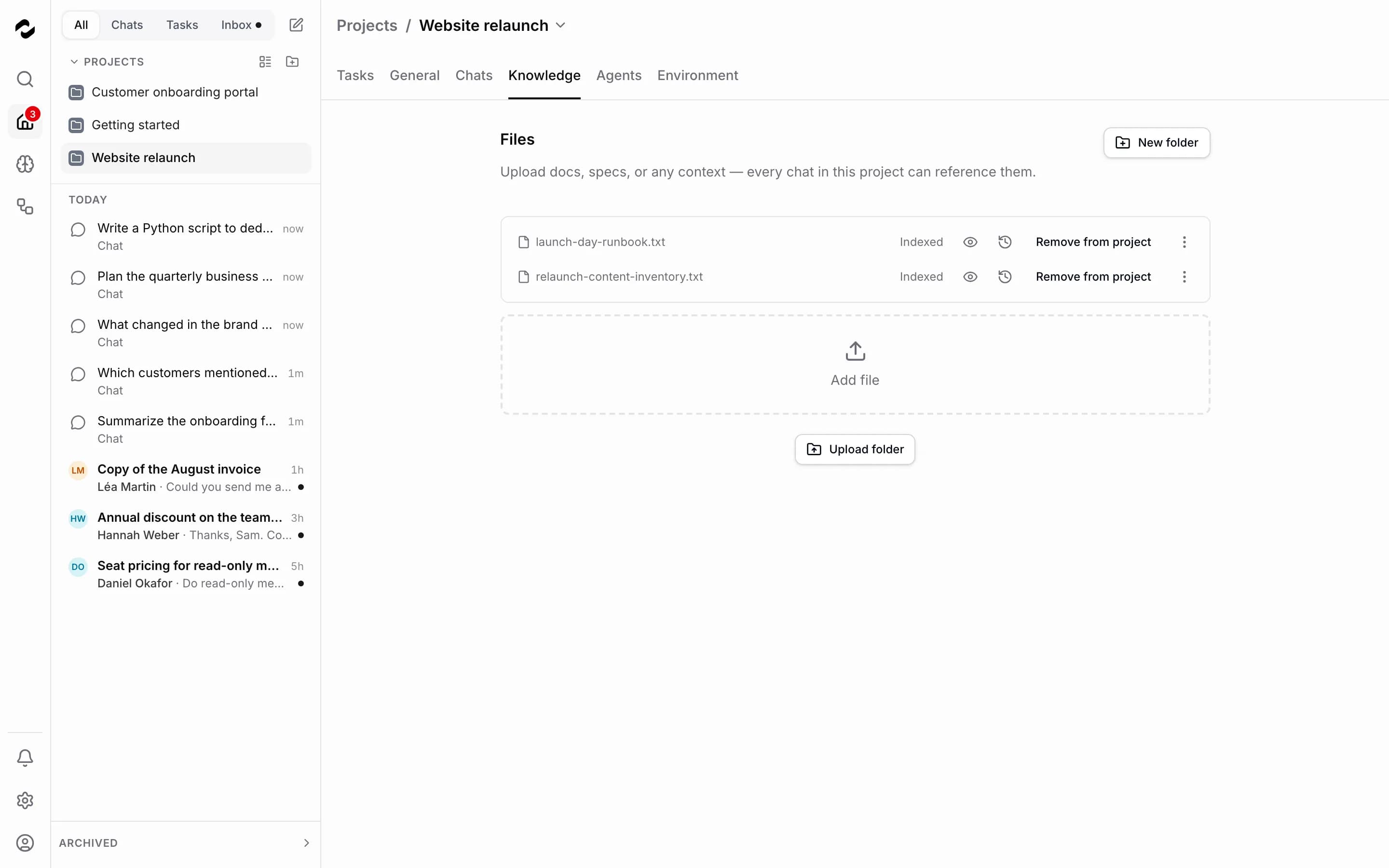
Task: Open more options for relaunch-content-inventory.txt
Action: (1184, 277)
